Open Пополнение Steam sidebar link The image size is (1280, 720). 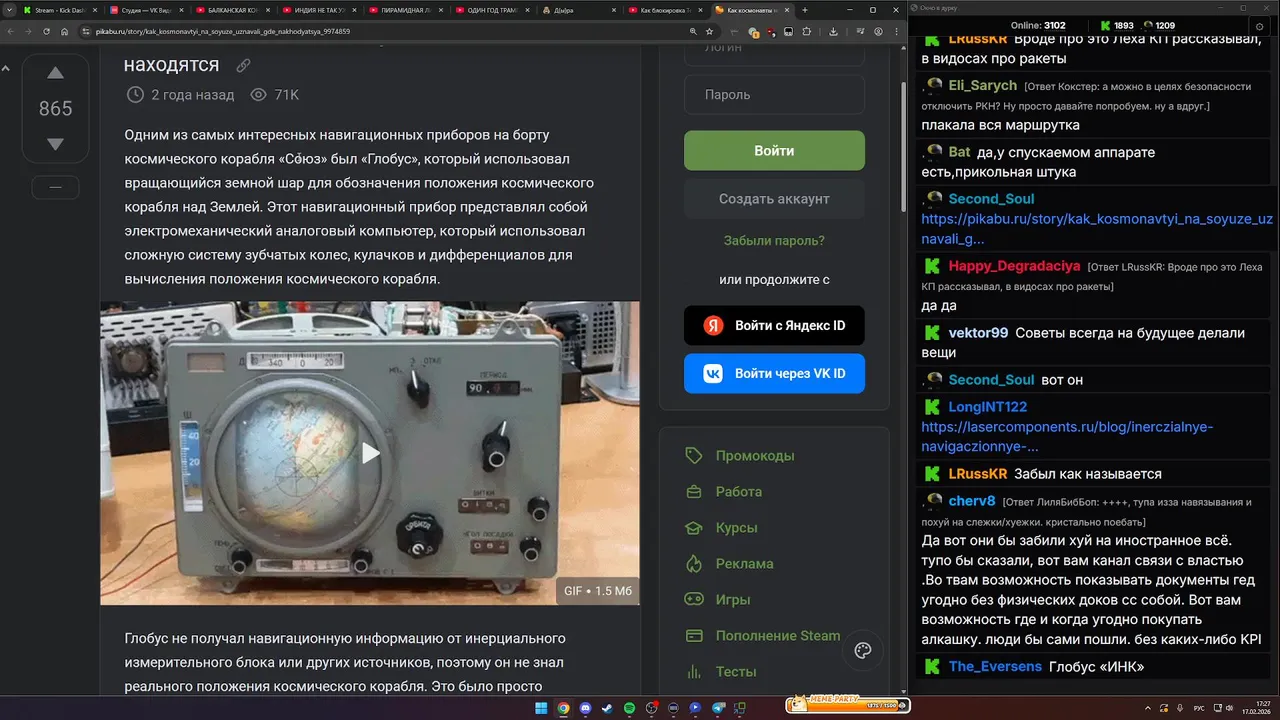click(x=778, y=636)
